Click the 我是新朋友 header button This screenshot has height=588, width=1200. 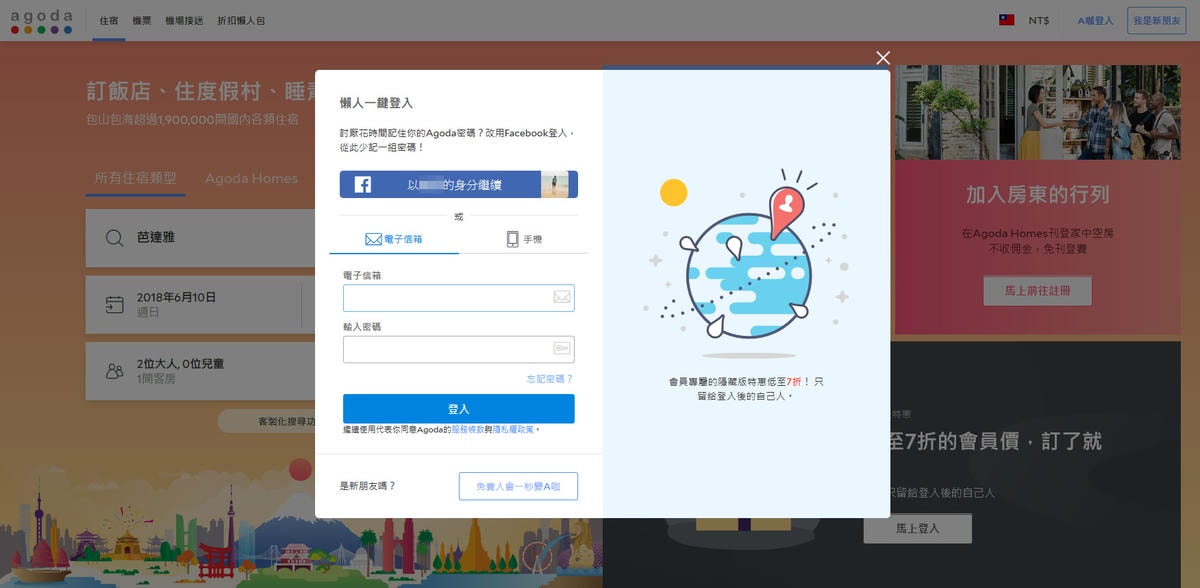1156,20
